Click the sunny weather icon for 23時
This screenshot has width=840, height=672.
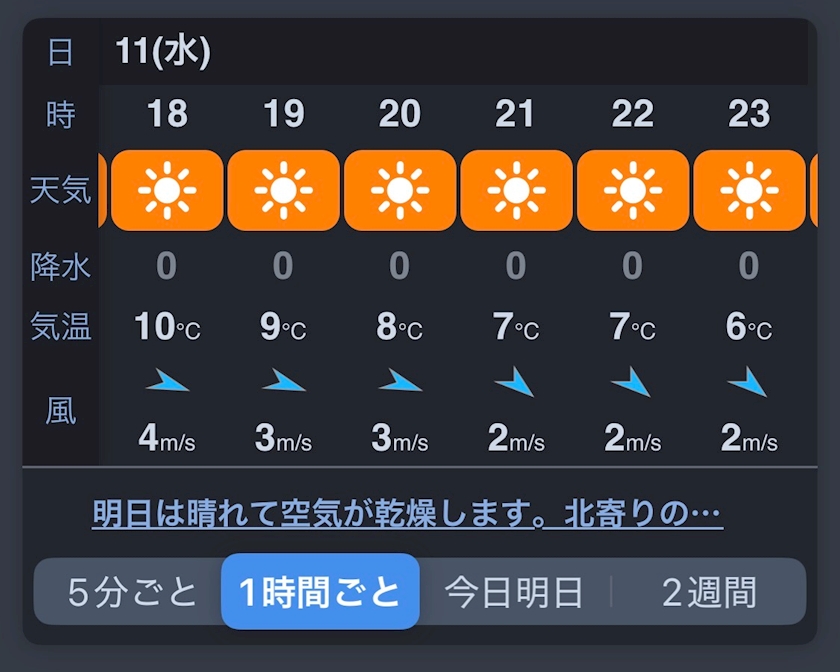pos(748,190)
